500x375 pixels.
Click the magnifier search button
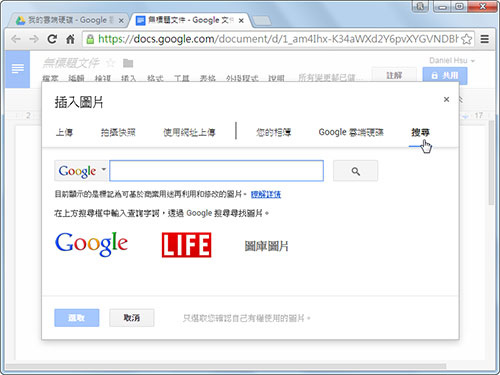pos(355,171)
